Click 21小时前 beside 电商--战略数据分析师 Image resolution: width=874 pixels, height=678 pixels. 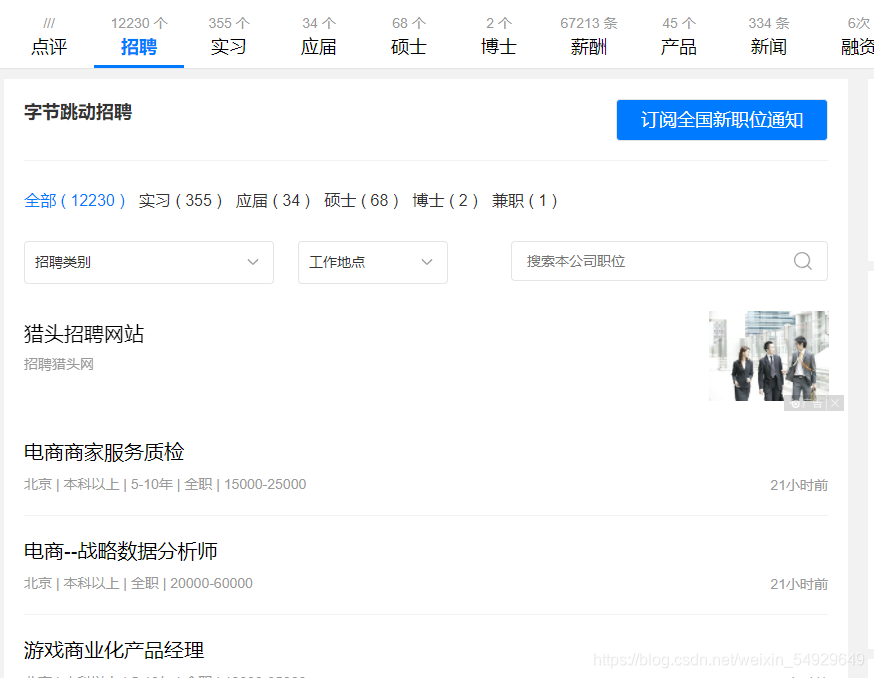coord(799,584)
